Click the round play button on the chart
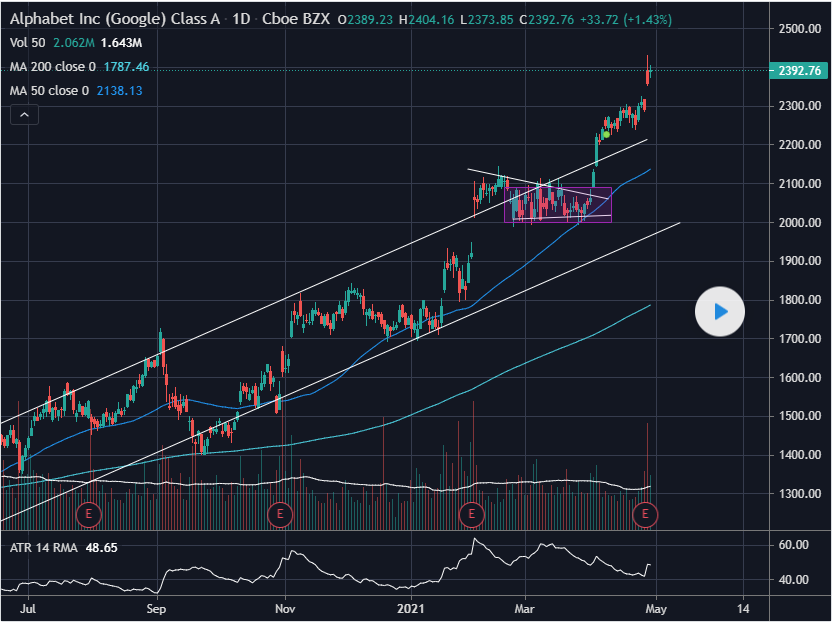This screenshot has height=622, width=832. (720, 312)
